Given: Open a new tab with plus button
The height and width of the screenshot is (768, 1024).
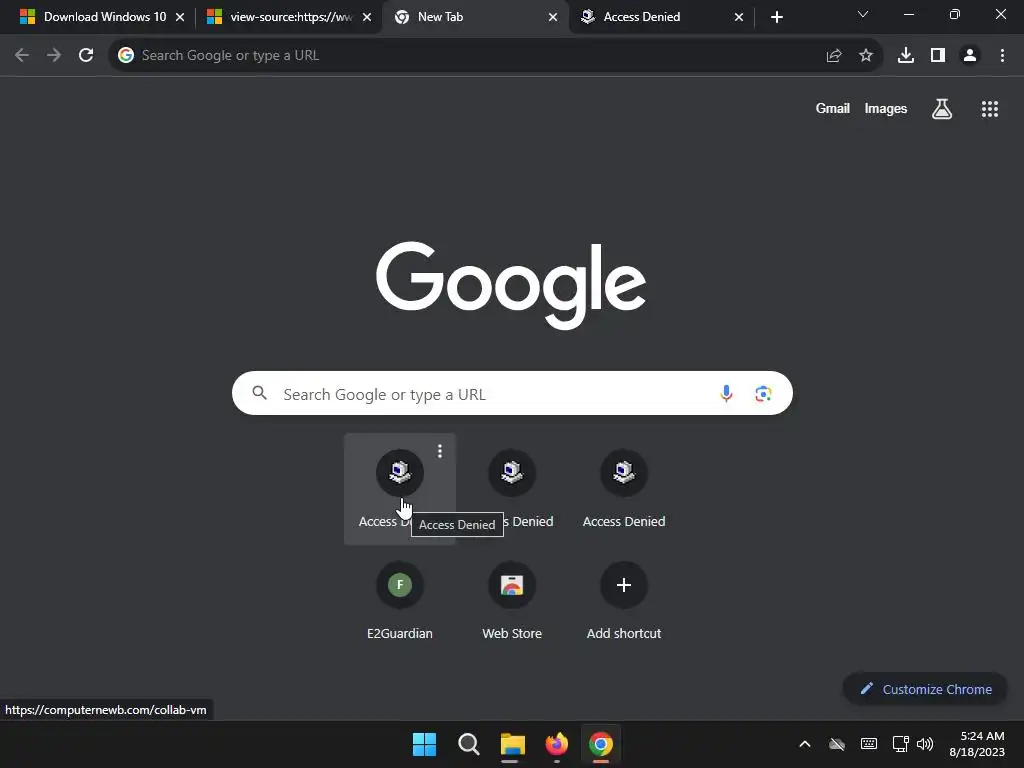Looking at the screenshot, I should (x=776, y=18).
